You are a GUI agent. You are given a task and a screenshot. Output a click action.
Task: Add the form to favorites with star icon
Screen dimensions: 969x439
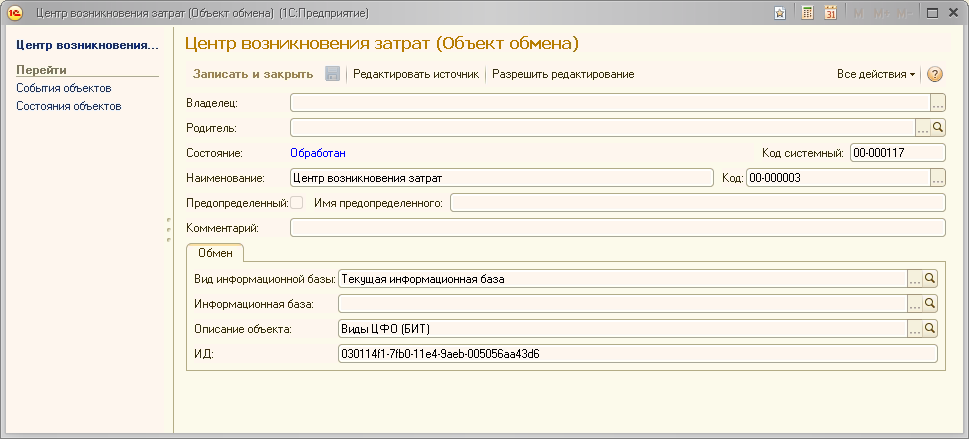click(x=780, y=13)
